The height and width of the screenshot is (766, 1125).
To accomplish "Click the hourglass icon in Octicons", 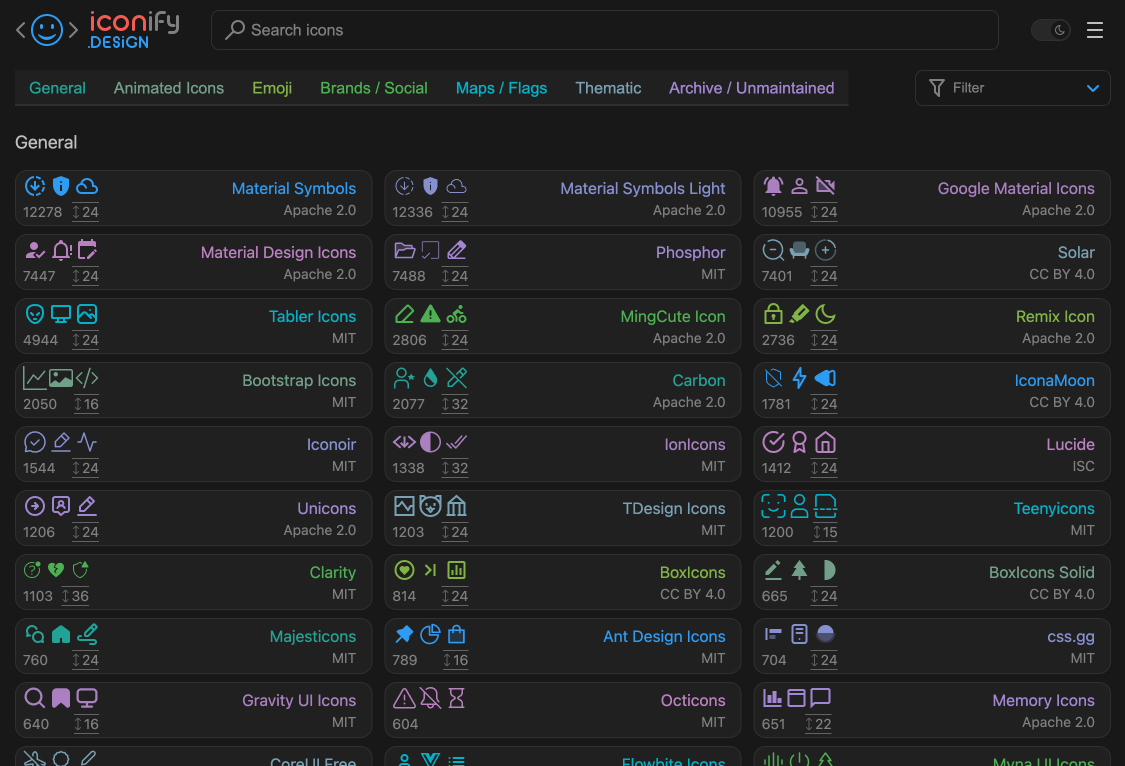I will click(x=456, y=698).
